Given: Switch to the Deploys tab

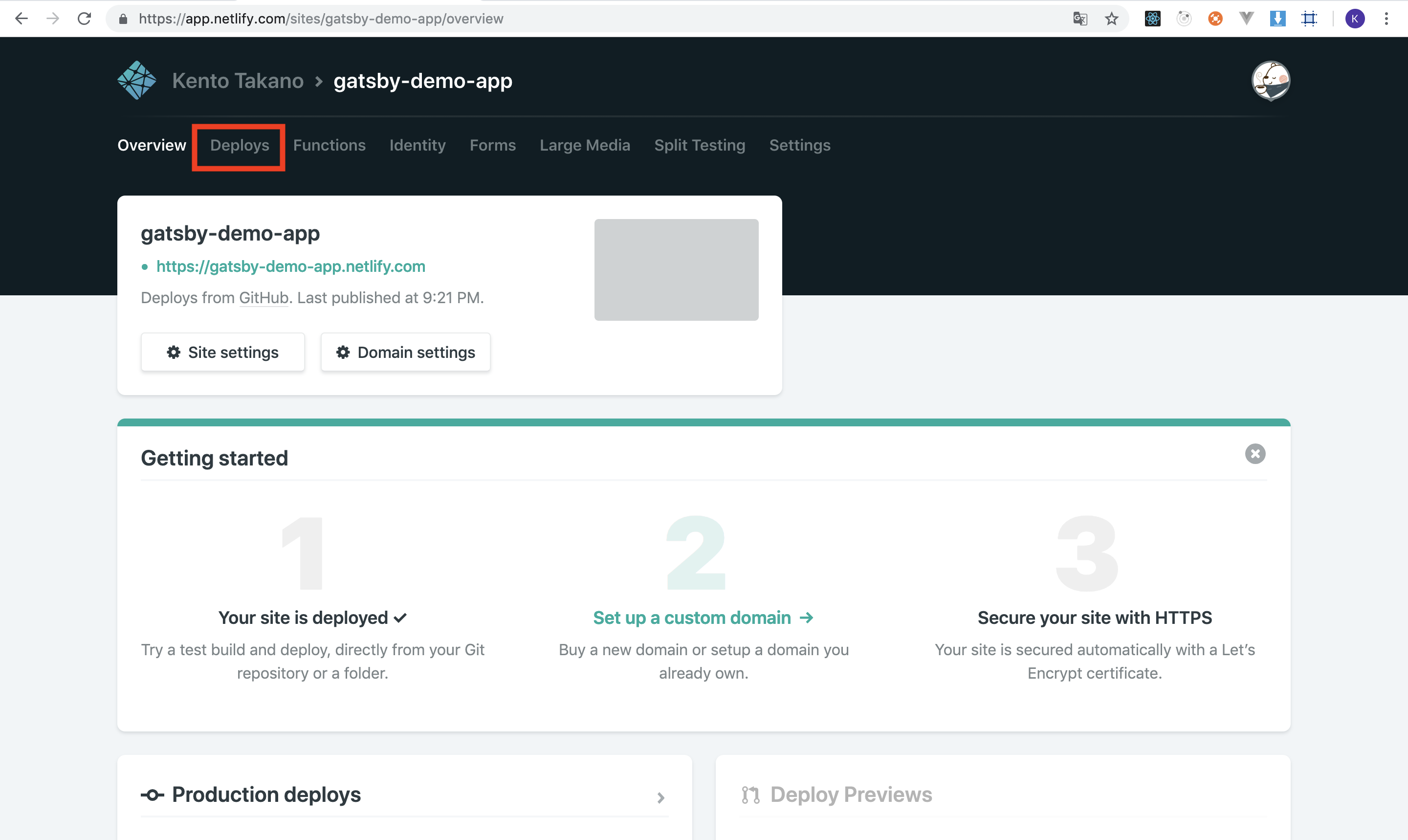Looking at the screenshot, I should coord(240,146).
